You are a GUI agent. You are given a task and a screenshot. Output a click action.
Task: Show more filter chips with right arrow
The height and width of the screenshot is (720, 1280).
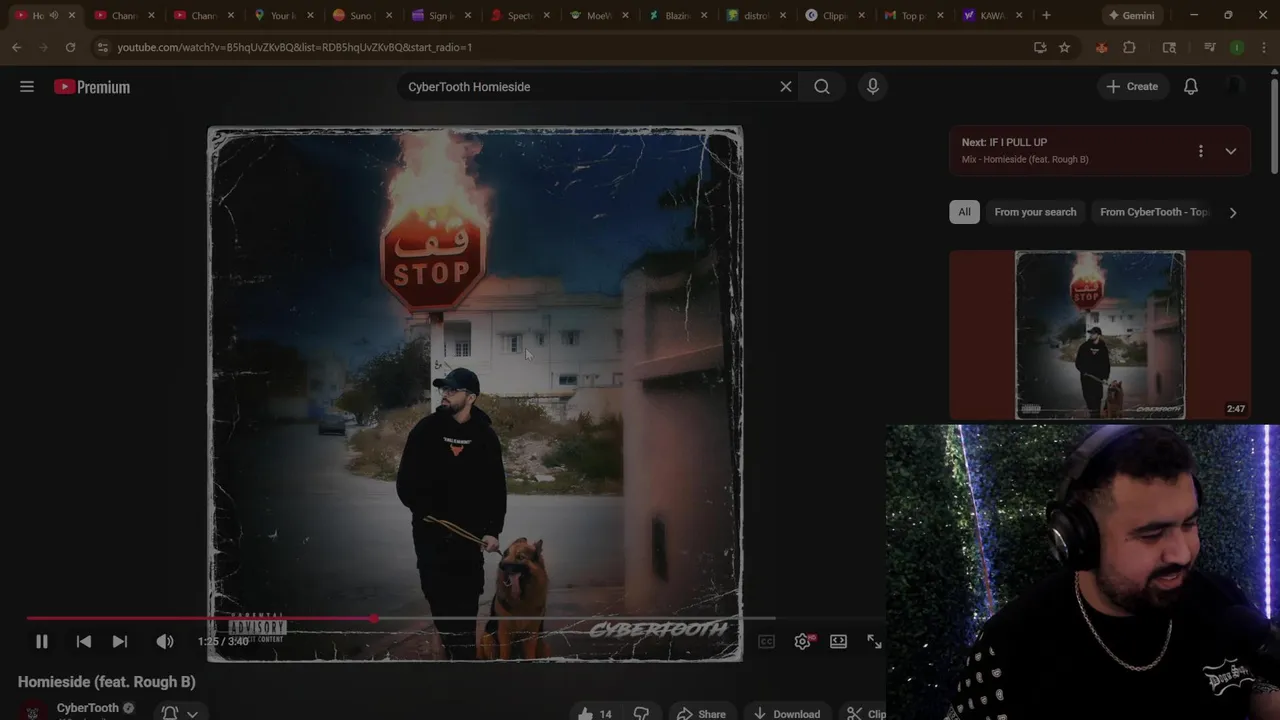pos(1233,212)
